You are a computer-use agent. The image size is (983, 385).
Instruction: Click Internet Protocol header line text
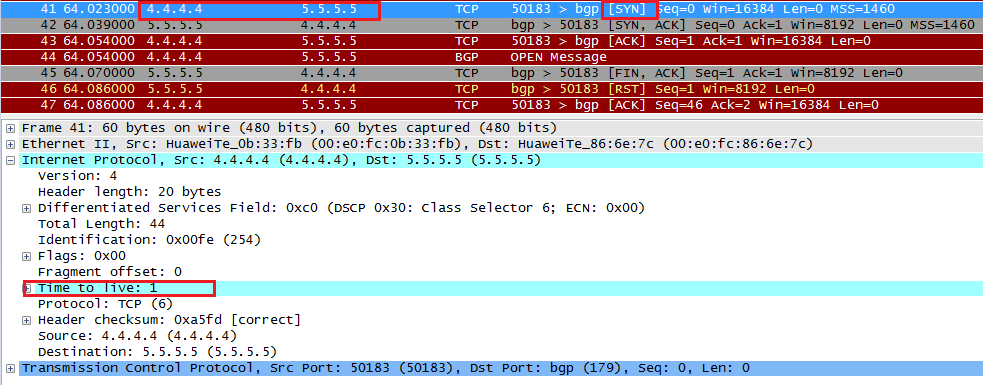[281, 161]
